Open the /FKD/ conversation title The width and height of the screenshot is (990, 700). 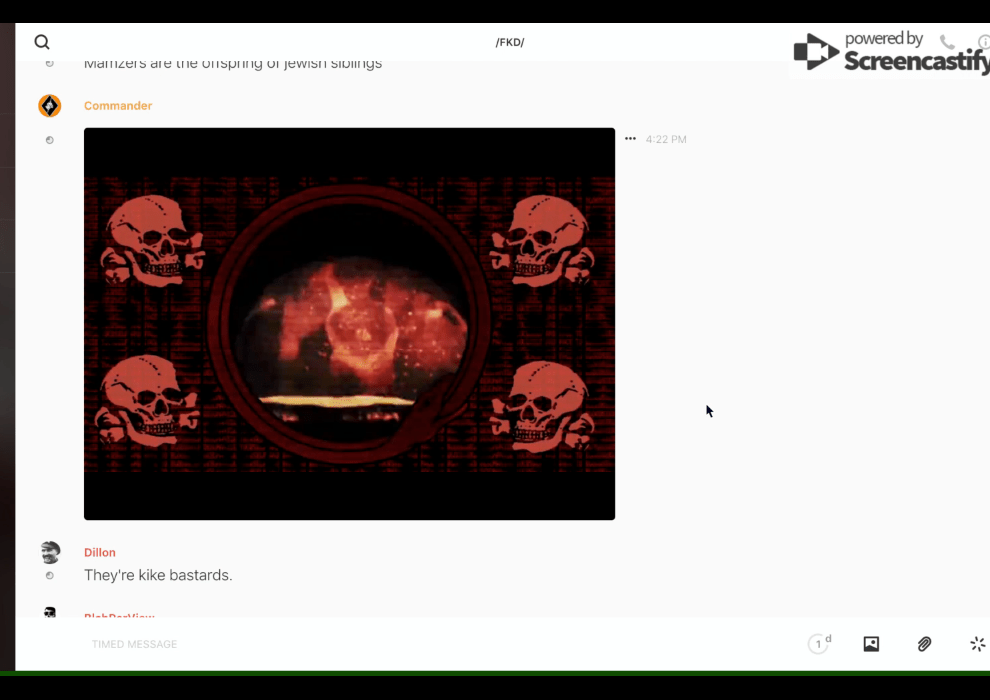[x=510, y=42]
